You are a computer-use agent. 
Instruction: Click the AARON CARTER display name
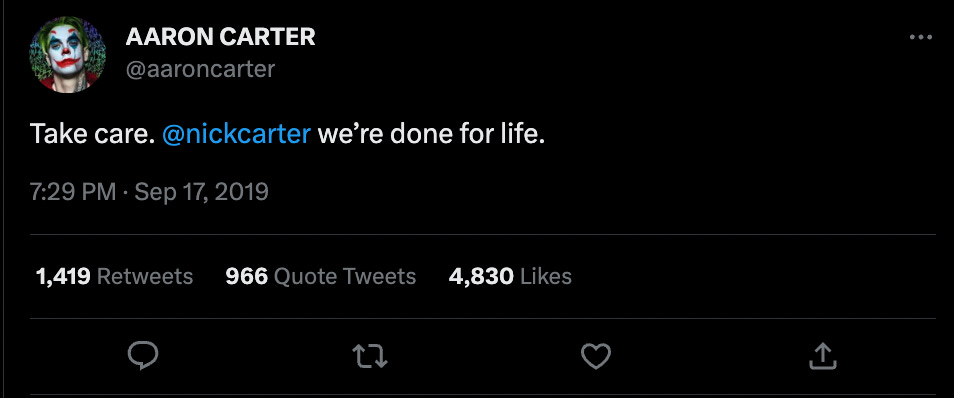click(x=220, y=37)
